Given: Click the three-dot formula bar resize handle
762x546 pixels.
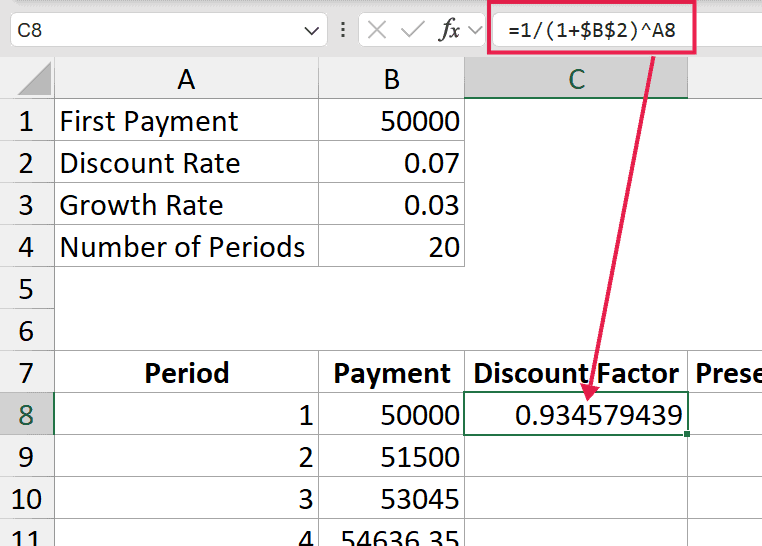Looking at the screenshot, I should tap(343, 30).
